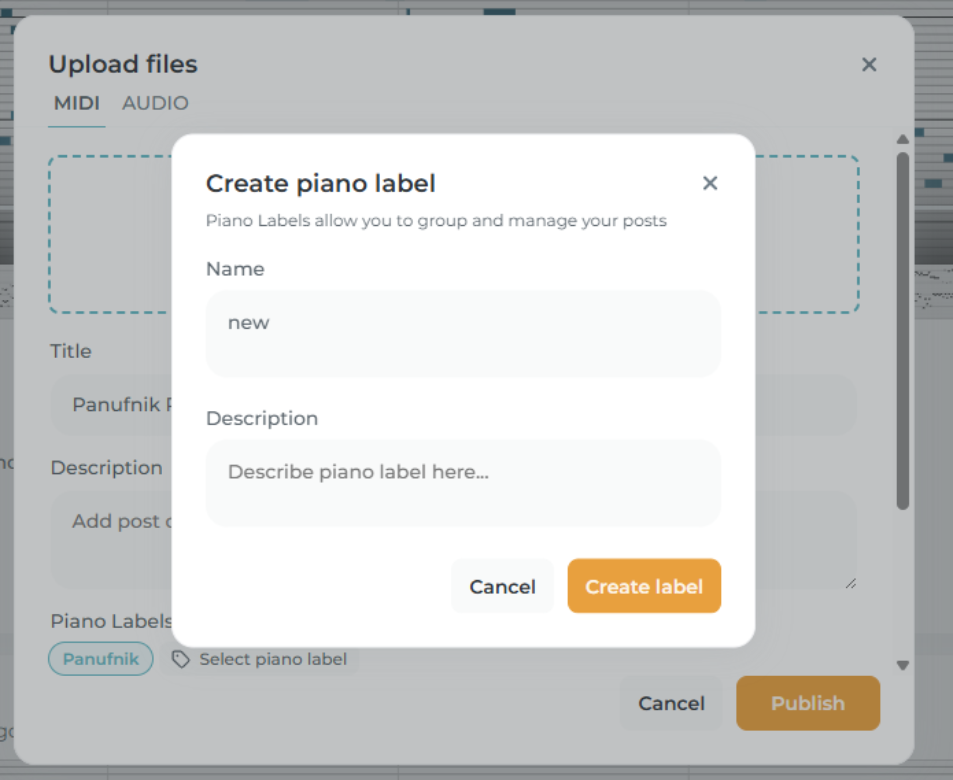The width and height of the screenshot is (953, 780).
Task: Click the Upload files scrollbar thumb
Action: (903, 331)
